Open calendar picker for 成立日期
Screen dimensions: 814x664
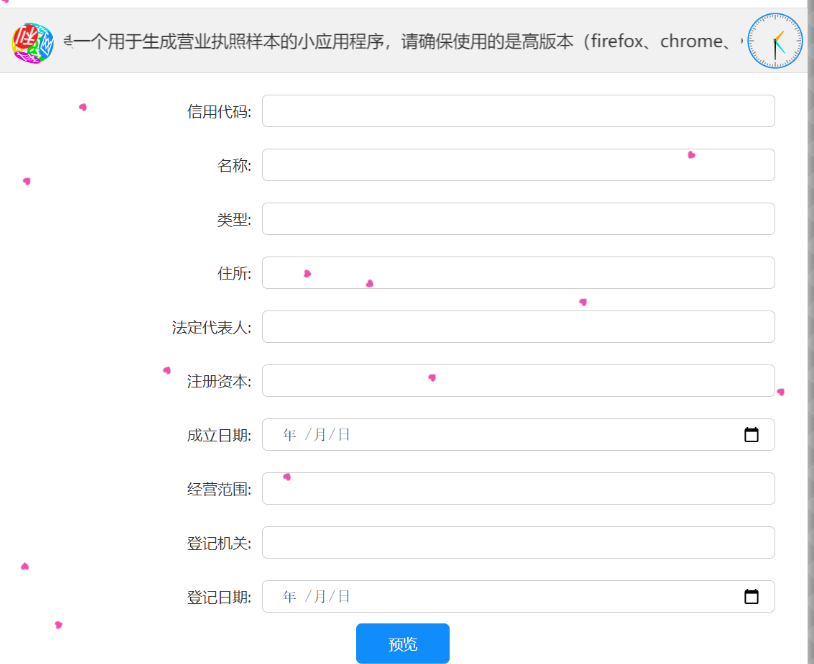(x=751, y=435)
